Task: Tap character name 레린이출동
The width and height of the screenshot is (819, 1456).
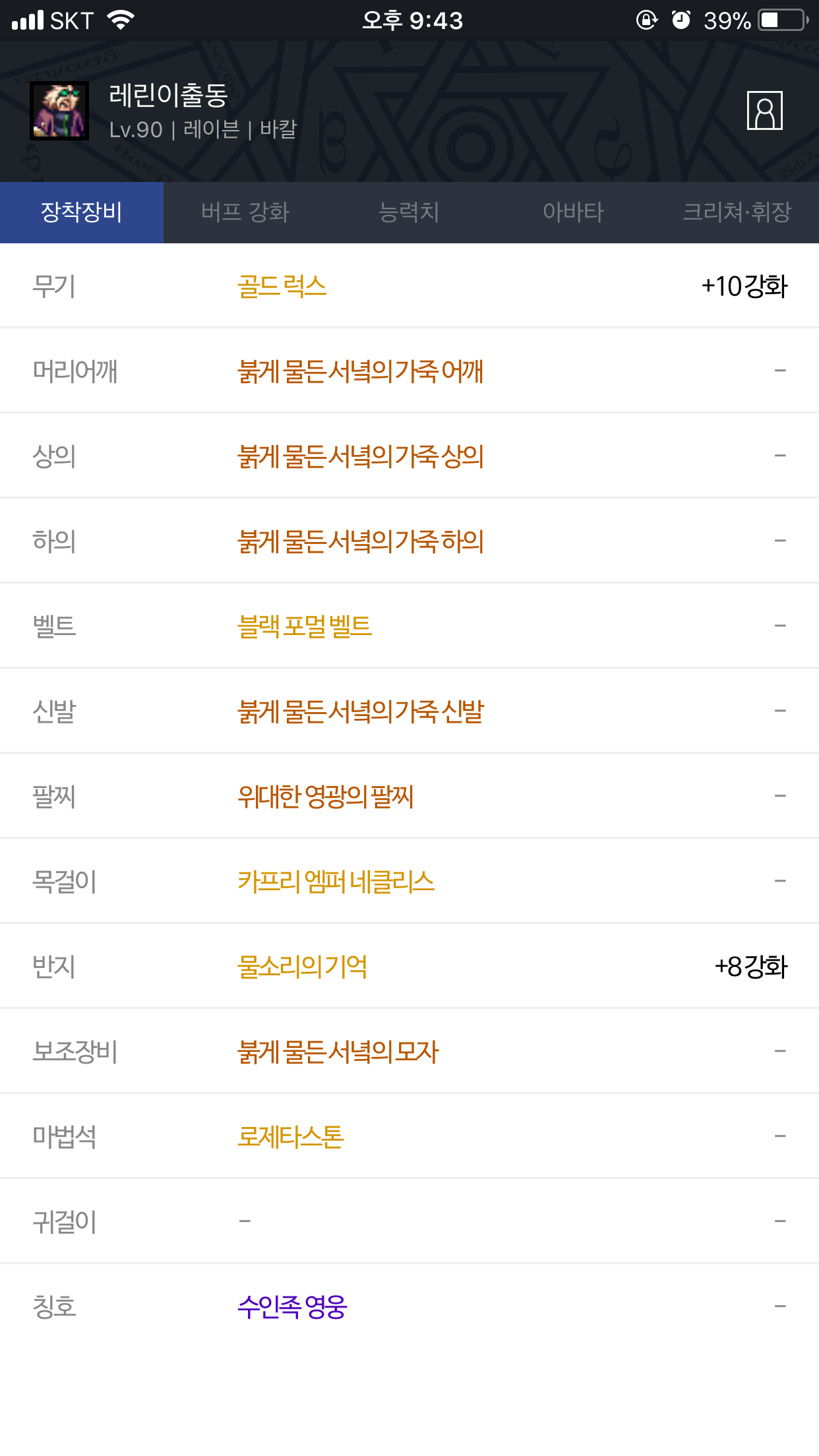Action: [x=169, y=96]
